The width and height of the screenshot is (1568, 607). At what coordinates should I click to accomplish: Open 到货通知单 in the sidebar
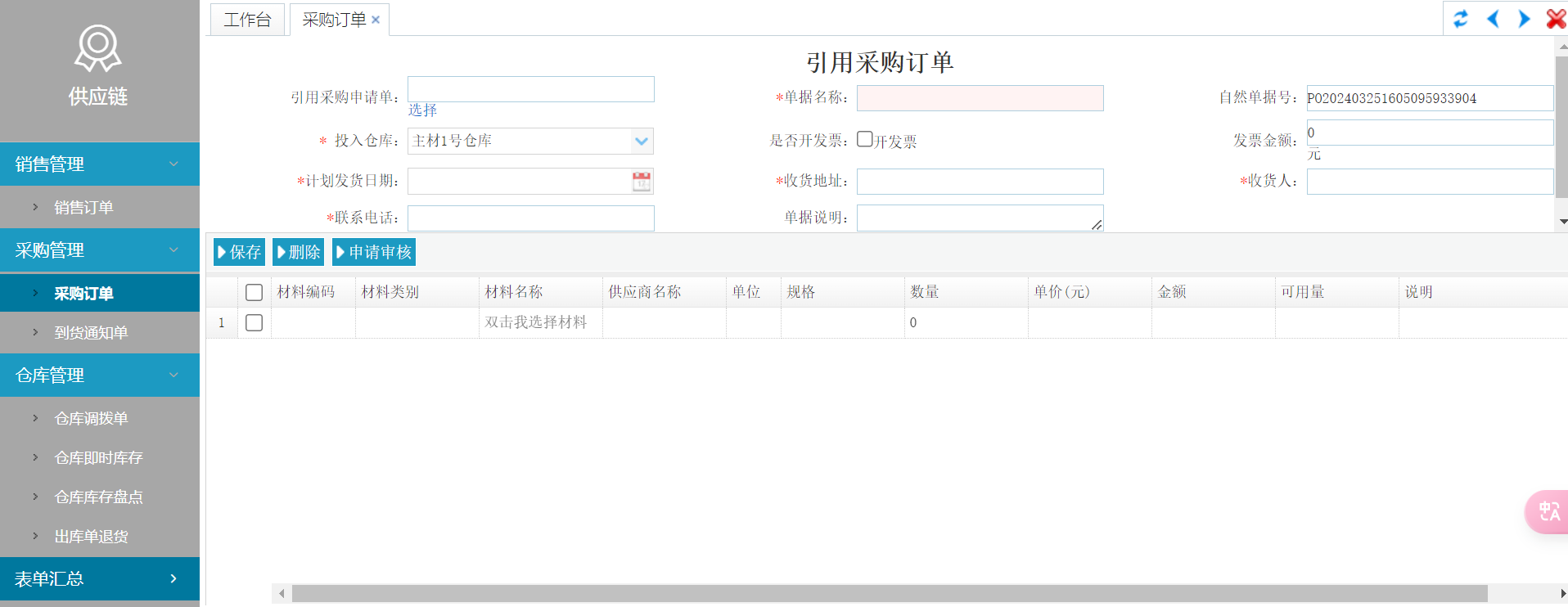[91, 333]
